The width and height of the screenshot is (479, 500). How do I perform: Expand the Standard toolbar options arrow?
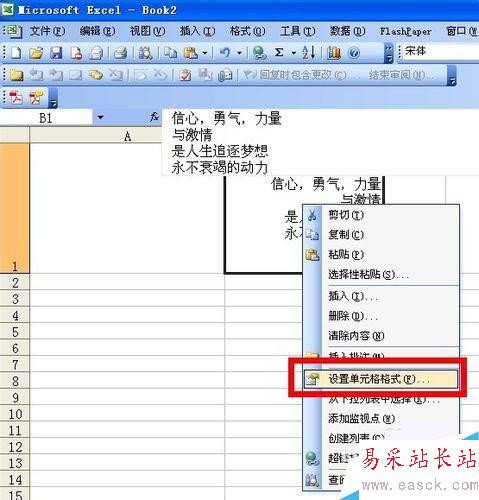[x=389, y=53]
